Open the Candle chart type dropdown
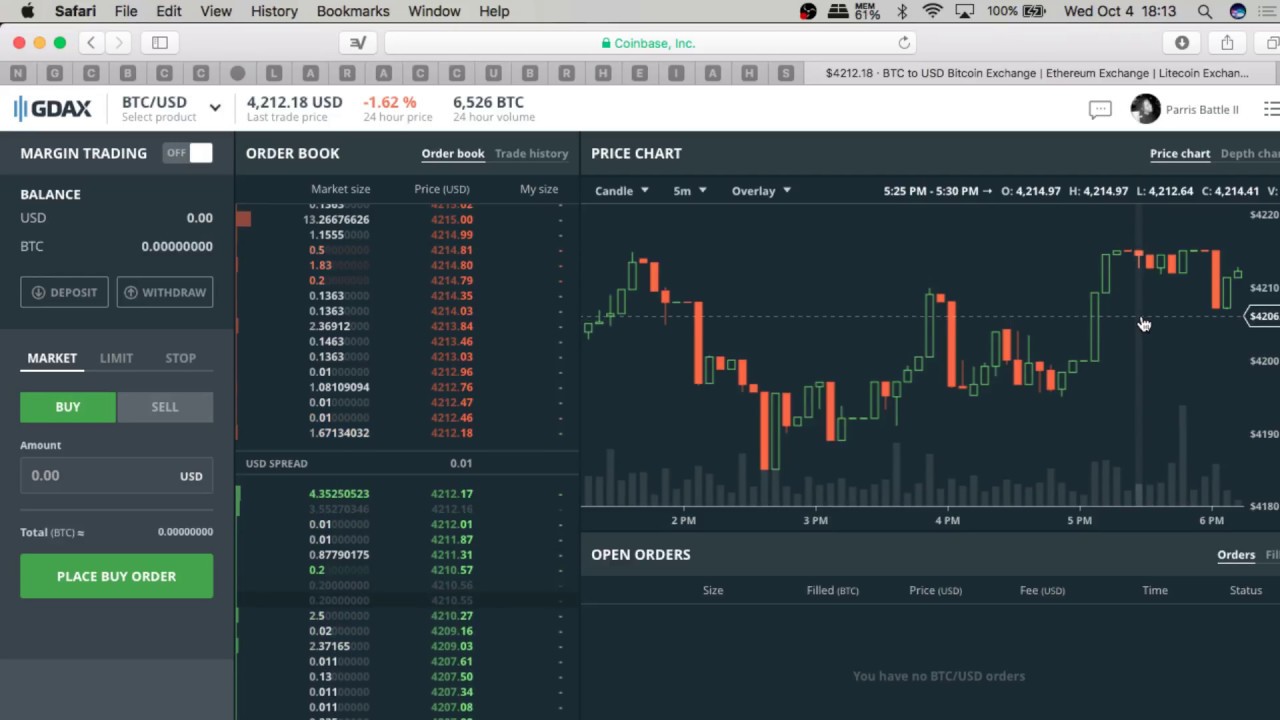 [x=622, y=191]
